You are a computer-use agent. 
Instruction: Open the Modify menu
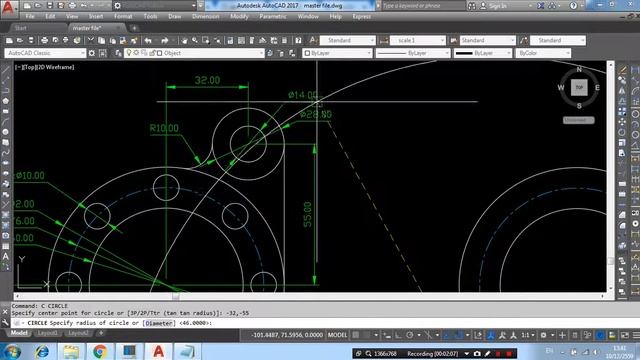click(x=239, y=17)
